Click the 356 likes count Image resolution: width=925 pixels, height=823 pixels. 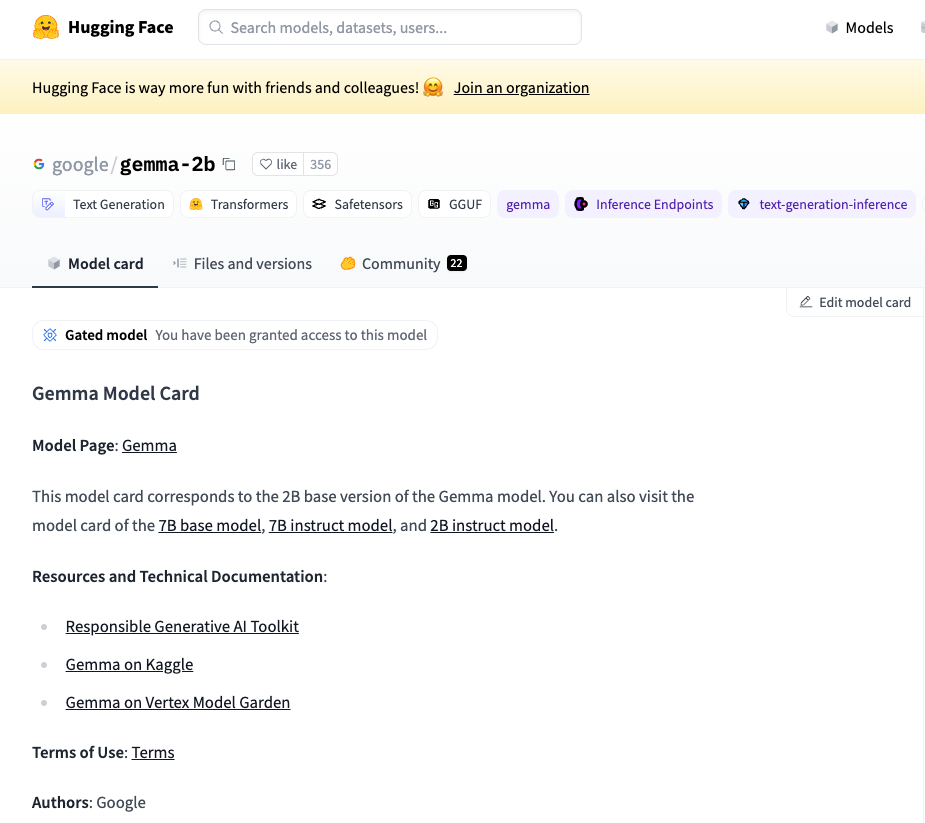(x=320, y=164)
